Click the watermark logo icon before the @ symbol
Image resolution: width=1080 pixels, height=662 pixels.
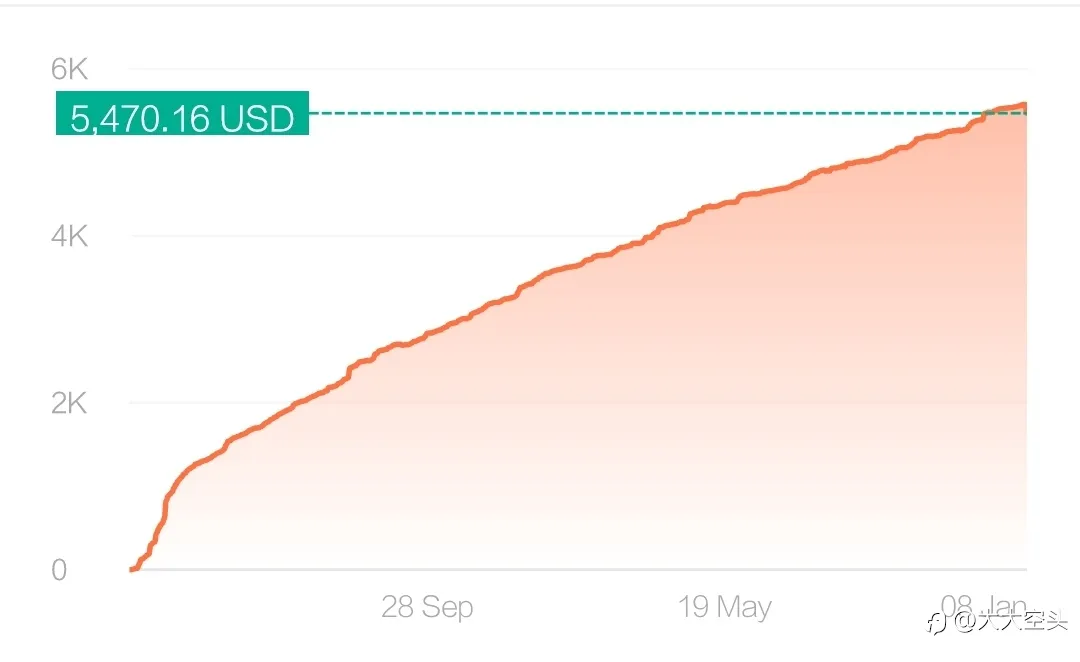[x=936, y=623]
